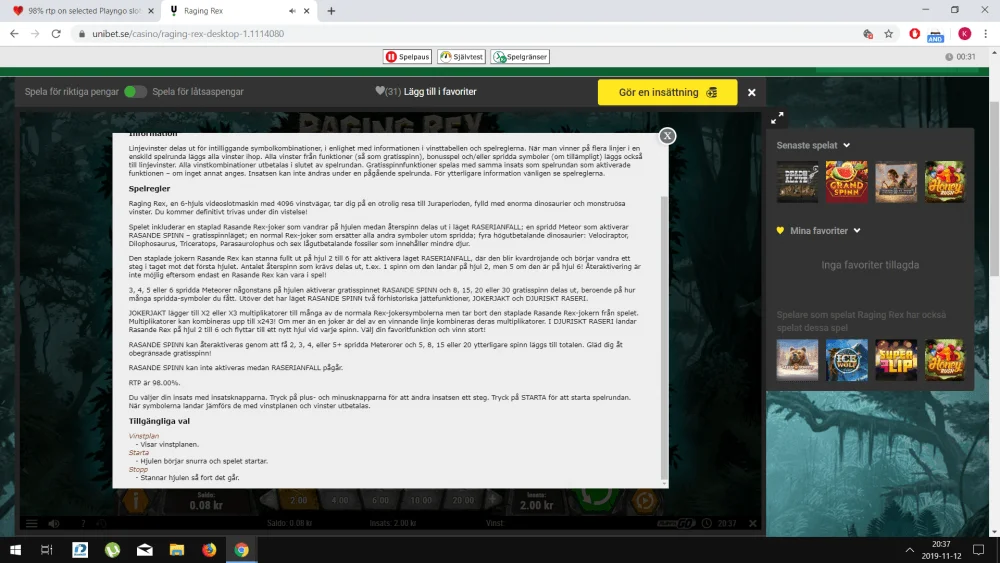
Task: Open Chrome from taskbar
Action: (242, 550)
